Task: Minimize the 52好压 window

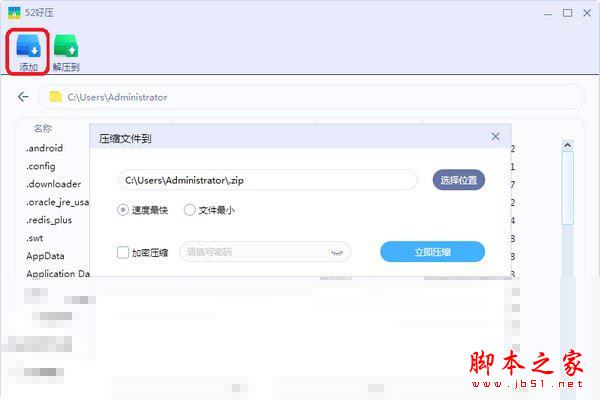Action: [x=548, y=14]
